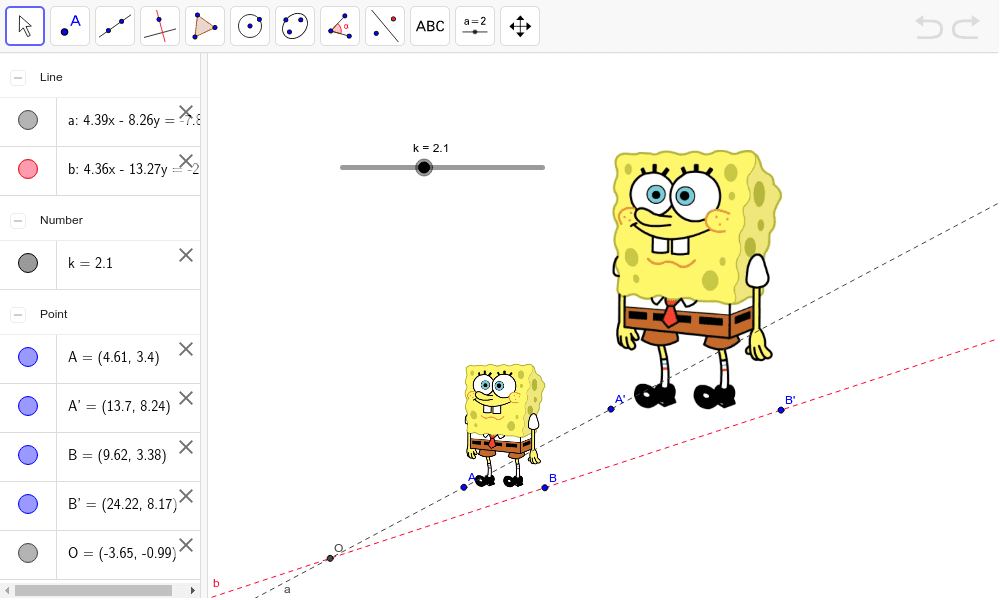Viewport: 1000px width, 600px height.
Task: Delete point A with its X
Action: (186, 349)
